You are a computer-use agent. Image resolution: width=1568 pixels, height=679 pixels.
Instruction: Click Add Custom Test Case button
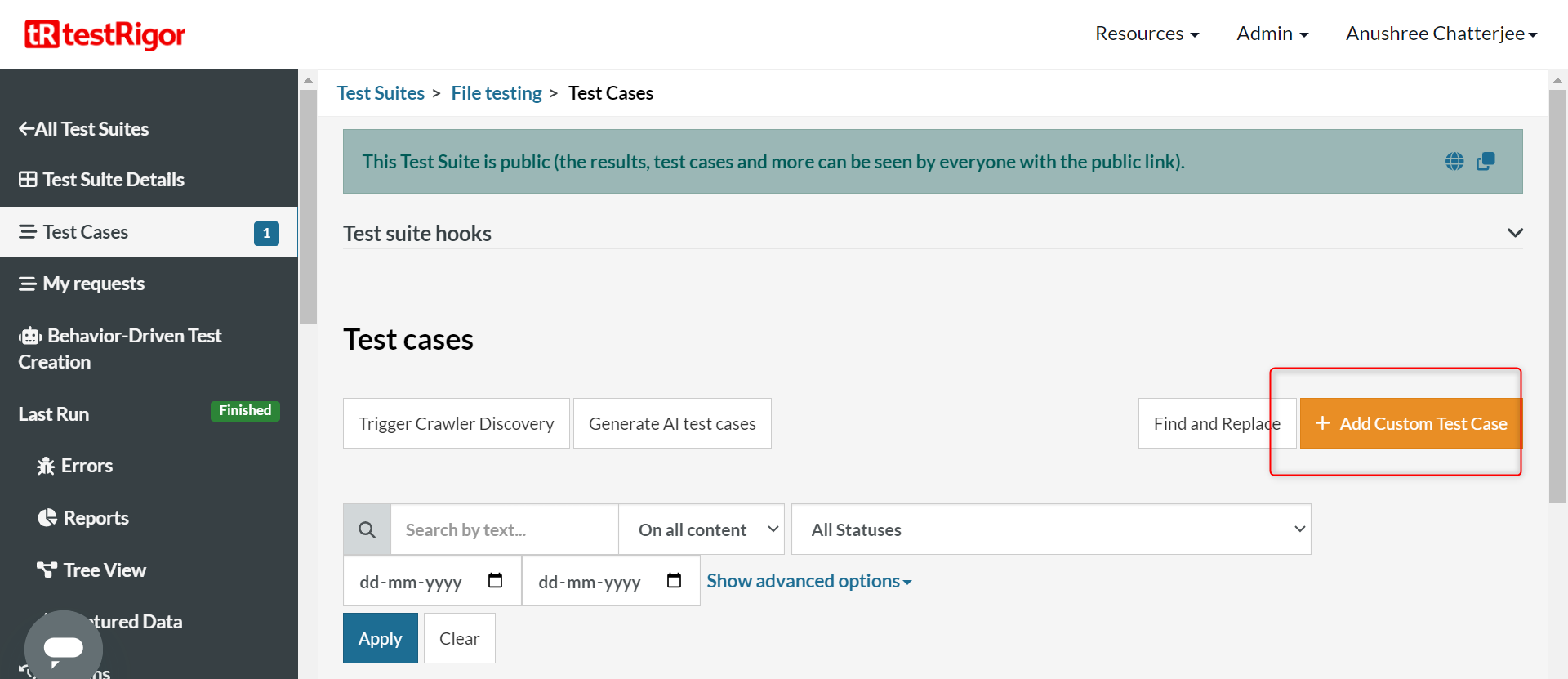(x=1410, y=423)
